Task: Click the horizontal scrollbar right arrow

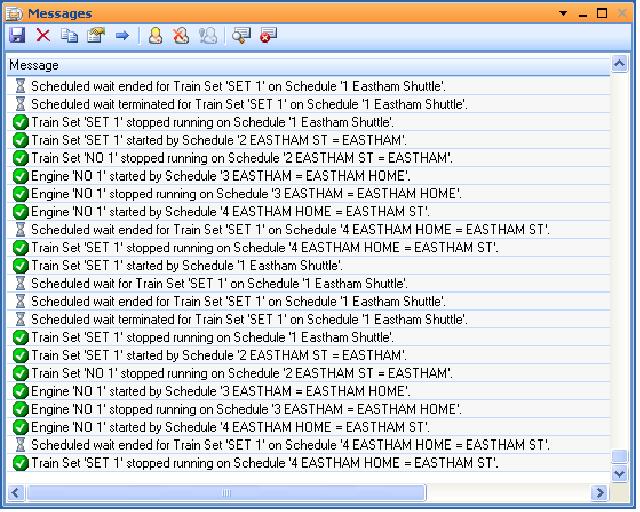Action: pos(599,492)
